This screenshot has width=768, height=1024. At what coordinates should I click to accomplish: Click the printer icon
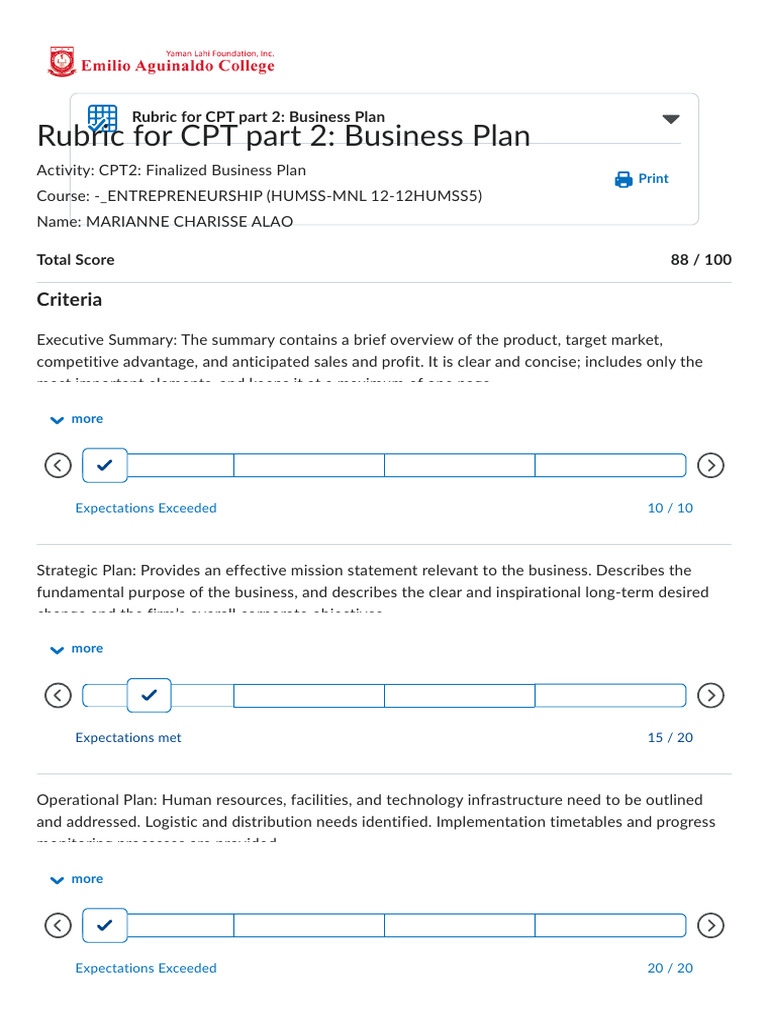(x=624, y=179)
